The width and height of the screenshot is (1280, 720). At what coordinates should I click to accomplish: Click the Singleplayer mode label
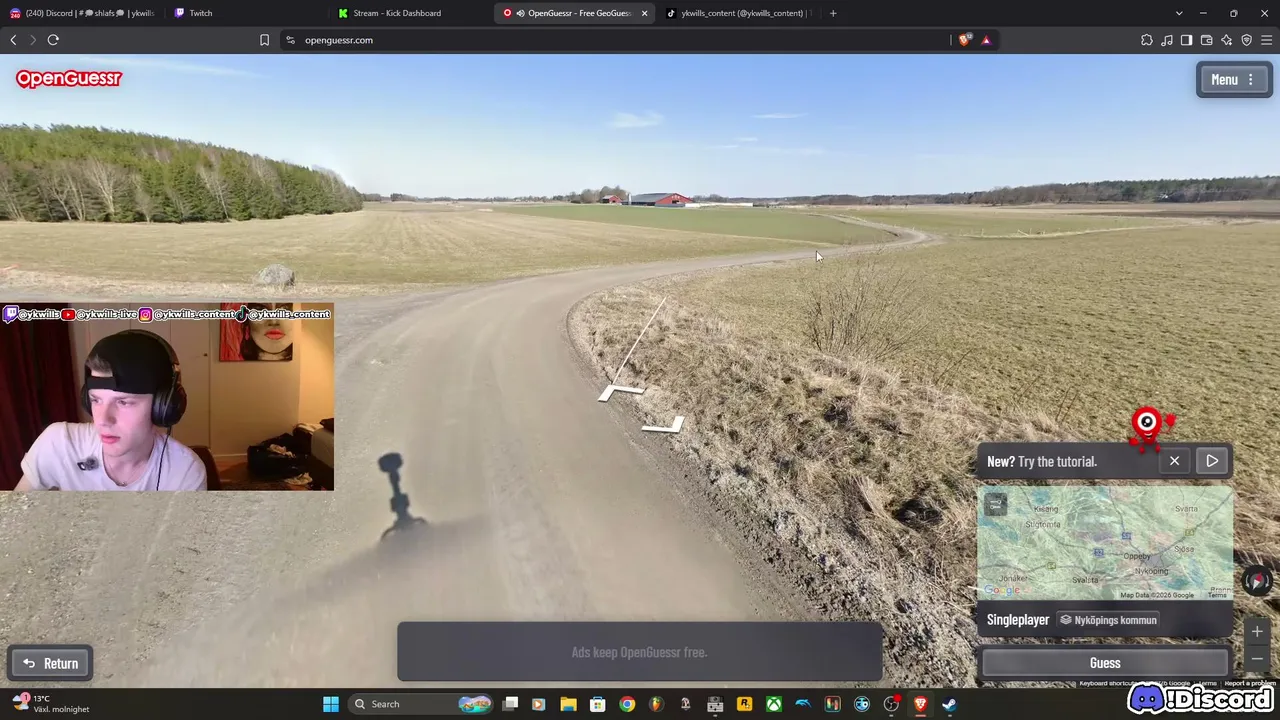point(1018,620)
